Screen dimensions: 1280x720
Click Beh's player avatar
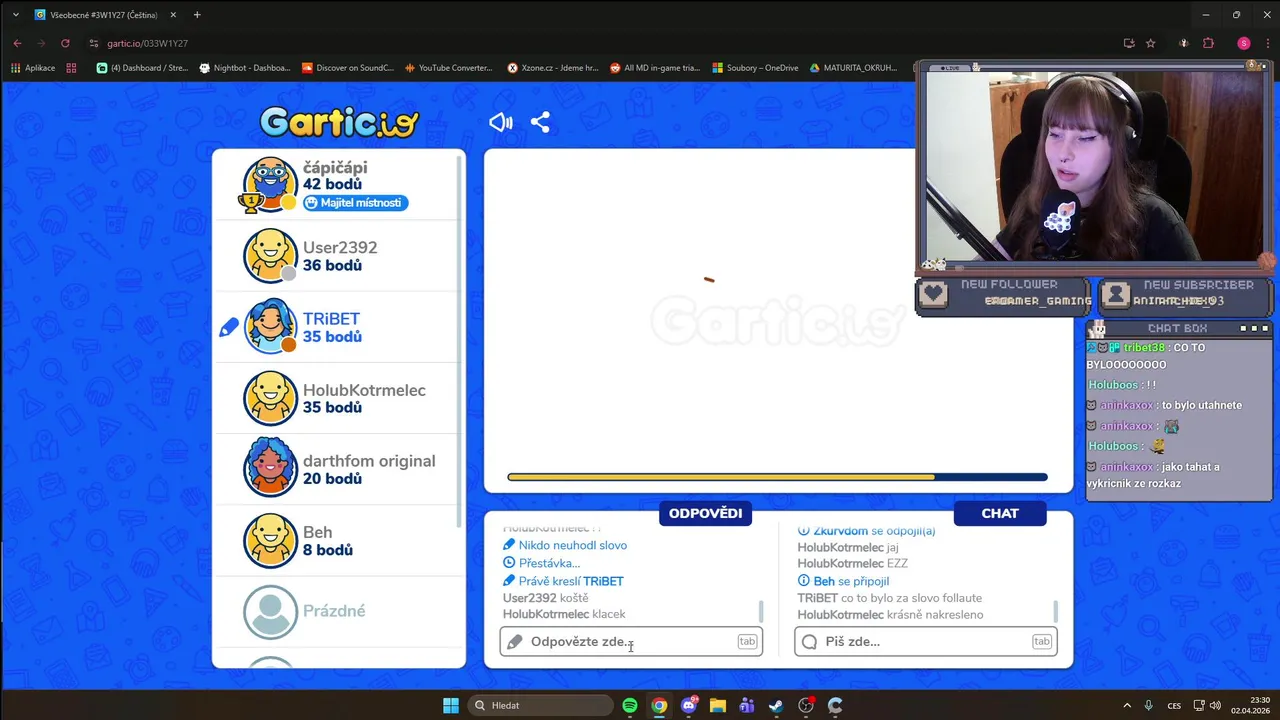coord(270,540)
